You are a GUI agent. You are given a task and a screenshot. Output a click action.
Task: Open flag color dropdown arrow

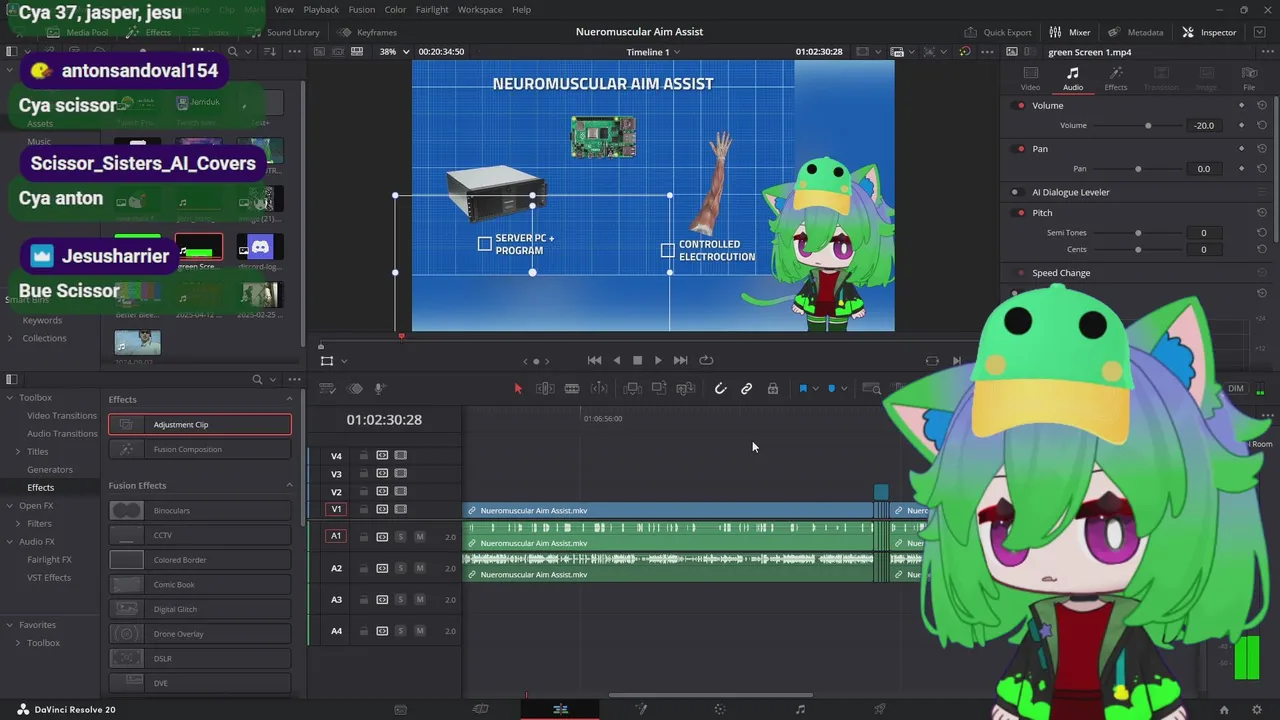tap(816, 389)
